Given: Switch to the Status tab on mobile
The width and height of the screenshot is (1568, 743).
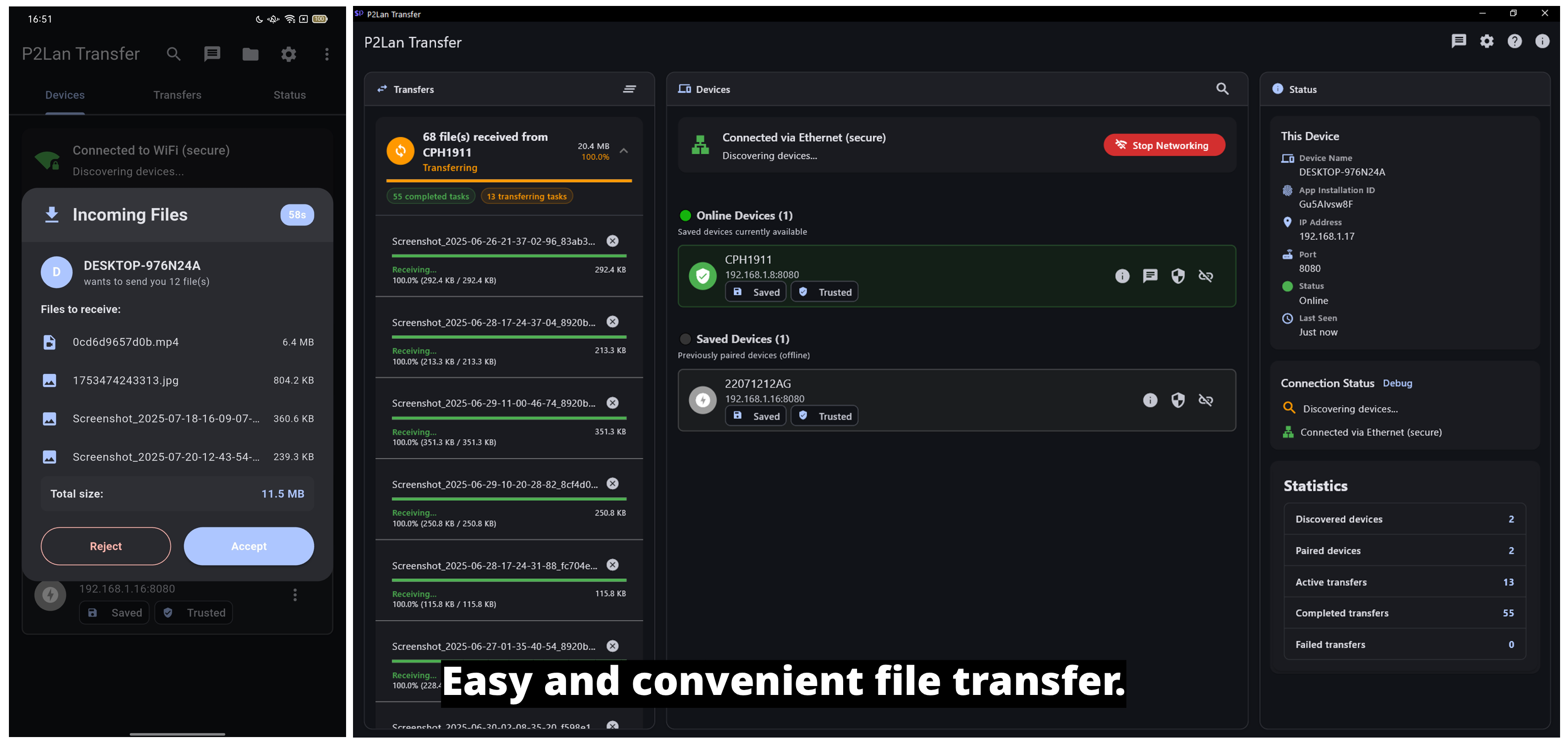Looking at the screenshot, I should (x=290, y=95).
